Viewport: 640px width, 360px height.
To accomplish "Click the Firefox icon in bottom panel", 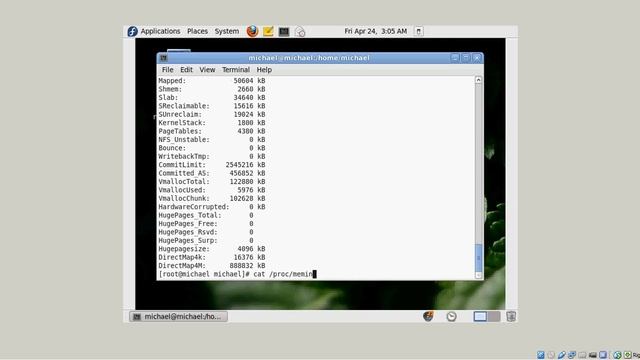I will click(x=428, y=316).
